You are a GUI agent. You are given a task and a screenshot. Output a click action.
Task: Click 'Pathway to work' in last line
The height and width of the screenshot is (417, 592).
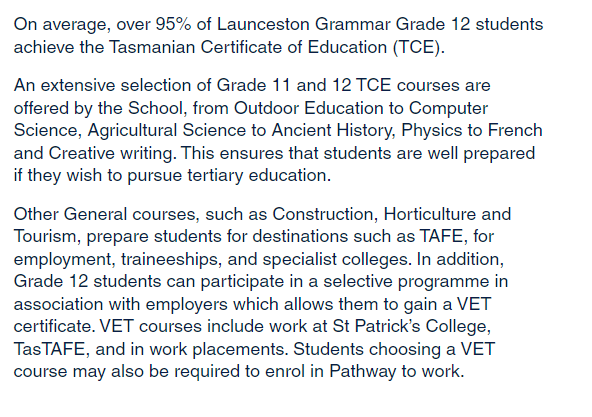click(x=394, y=372)
